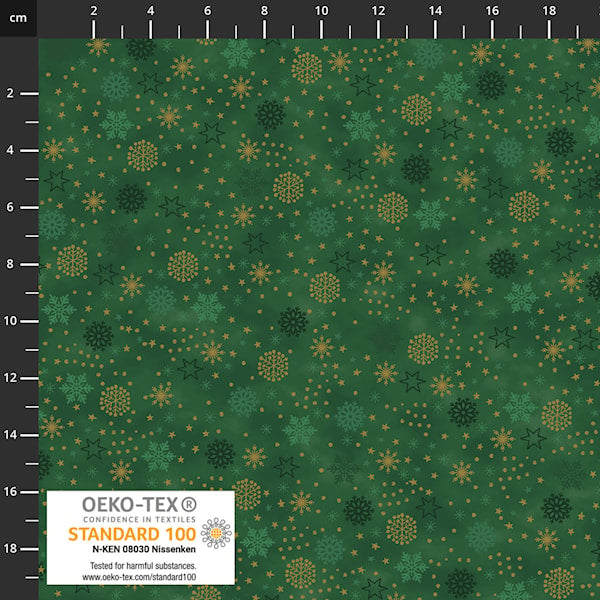Click the 10 mark on the top ruler

pos(321,10)
